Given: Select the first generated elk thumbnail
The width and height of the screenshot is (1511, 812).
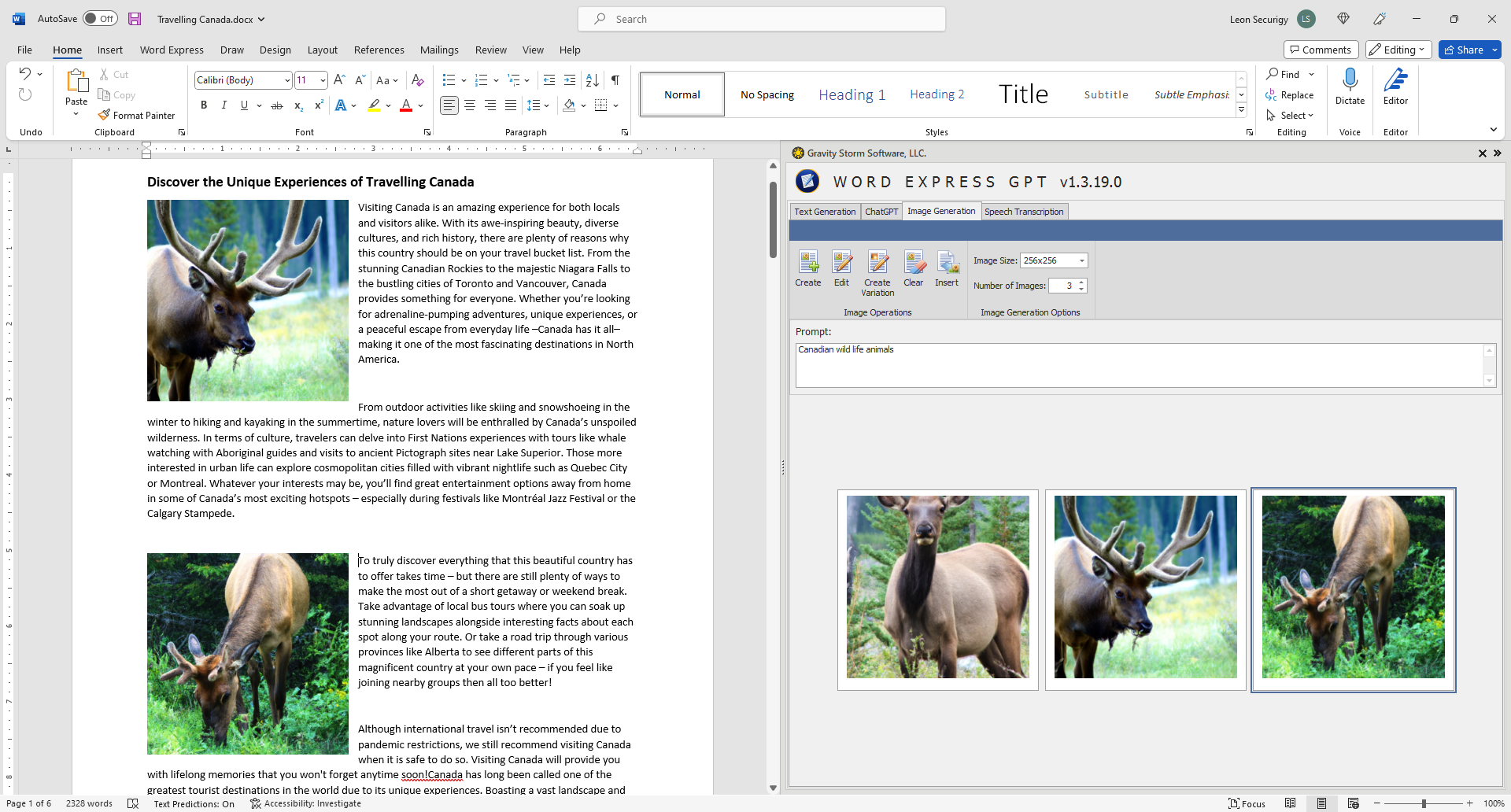Looking at the screenshot, I should click(x=937, y=587).
